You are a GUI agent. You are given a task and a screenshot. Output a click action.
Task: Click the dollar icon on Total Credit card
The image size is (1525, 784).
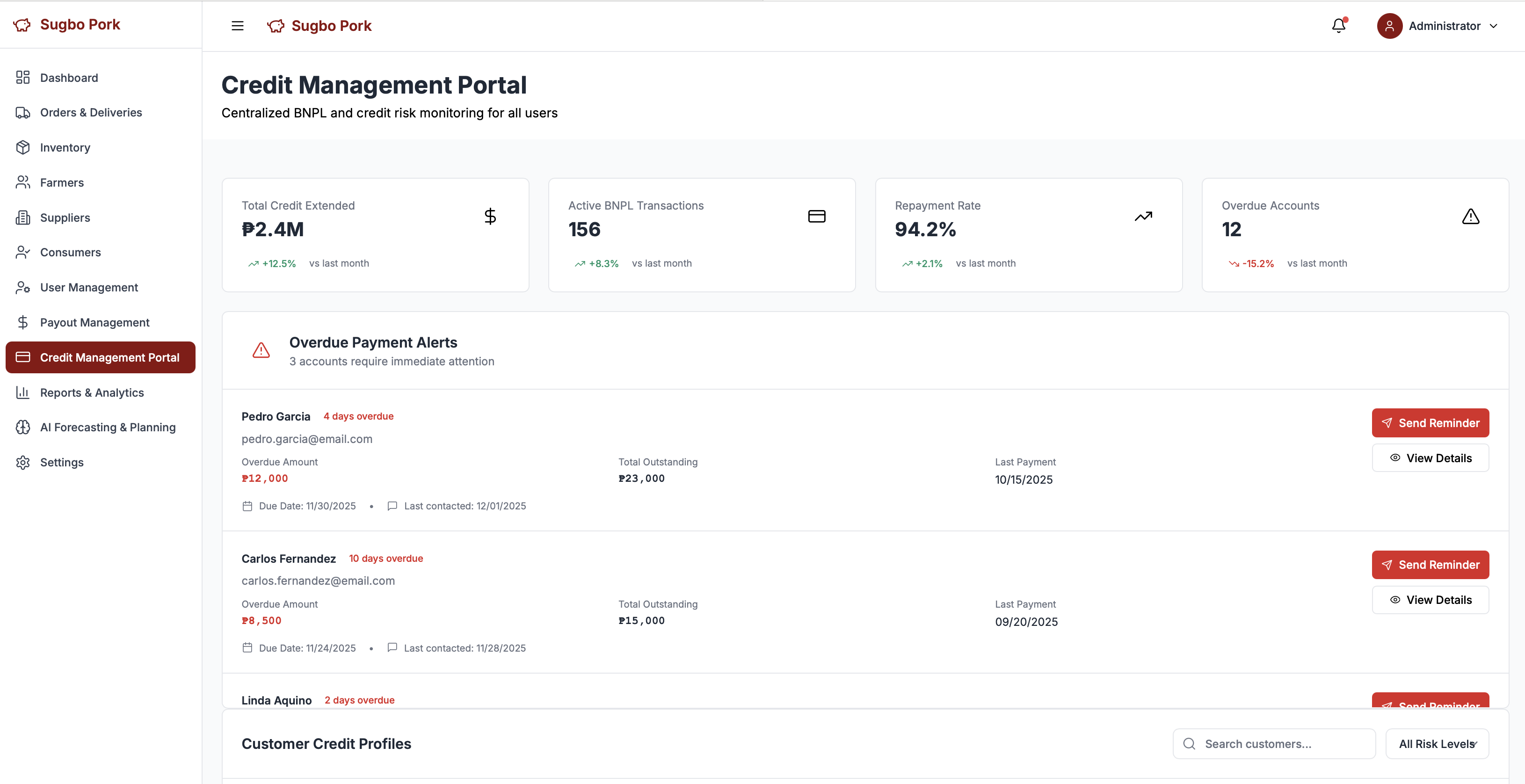pyautogui.click(x=490, y=216)
